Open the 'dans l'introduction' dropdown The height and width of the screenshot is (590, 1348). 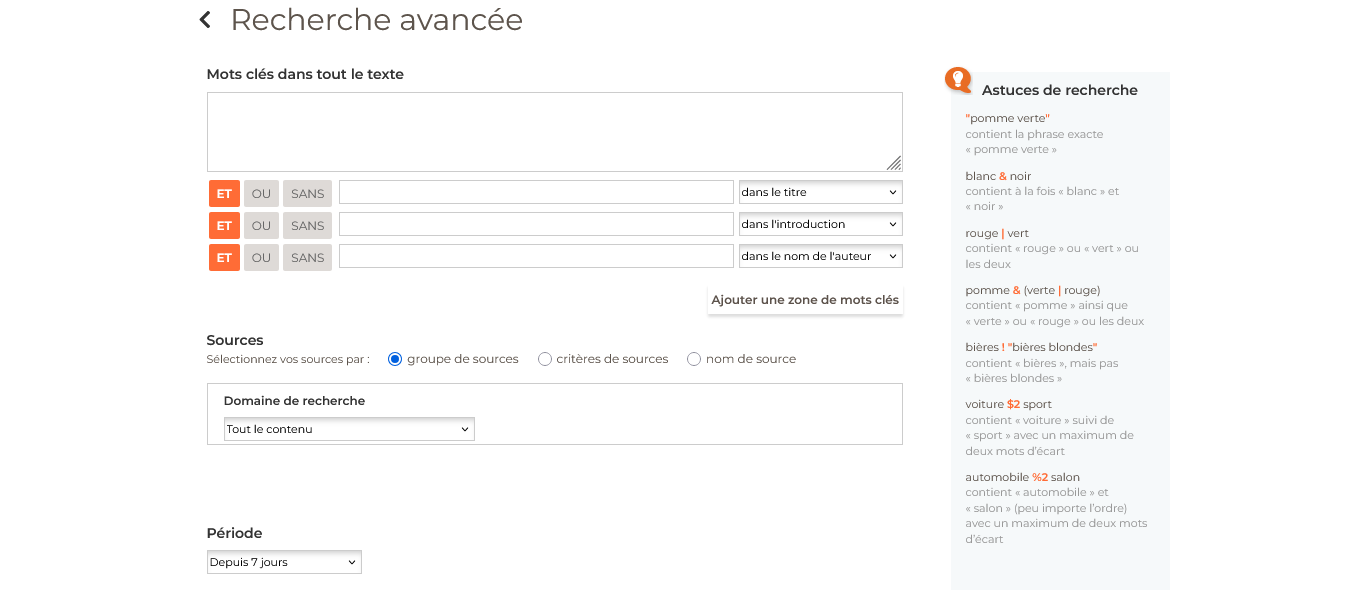click(x=820, y=224)
